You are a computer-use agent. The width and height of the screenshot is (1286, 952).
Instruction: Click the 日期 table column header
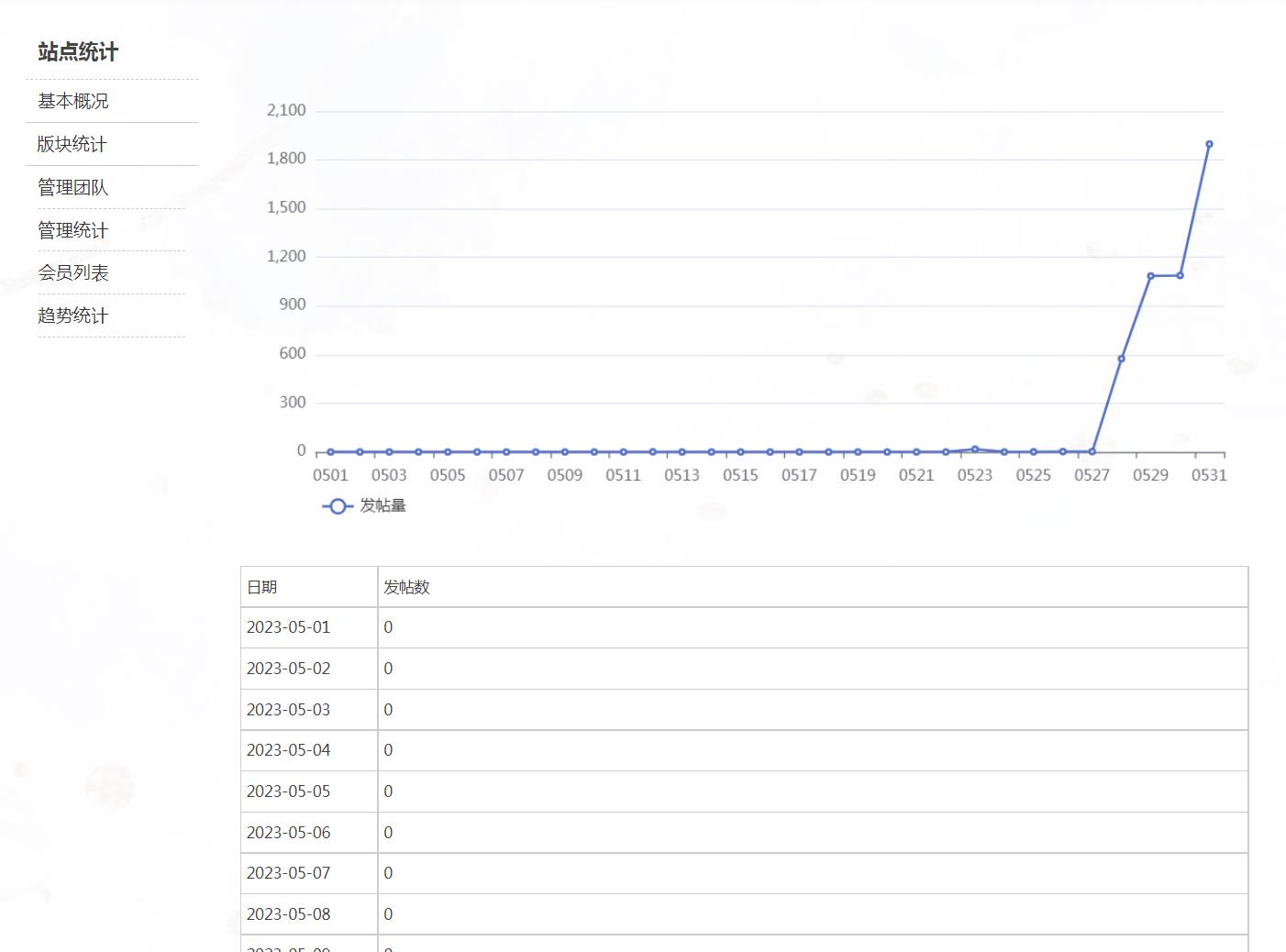tap(262, 587)
